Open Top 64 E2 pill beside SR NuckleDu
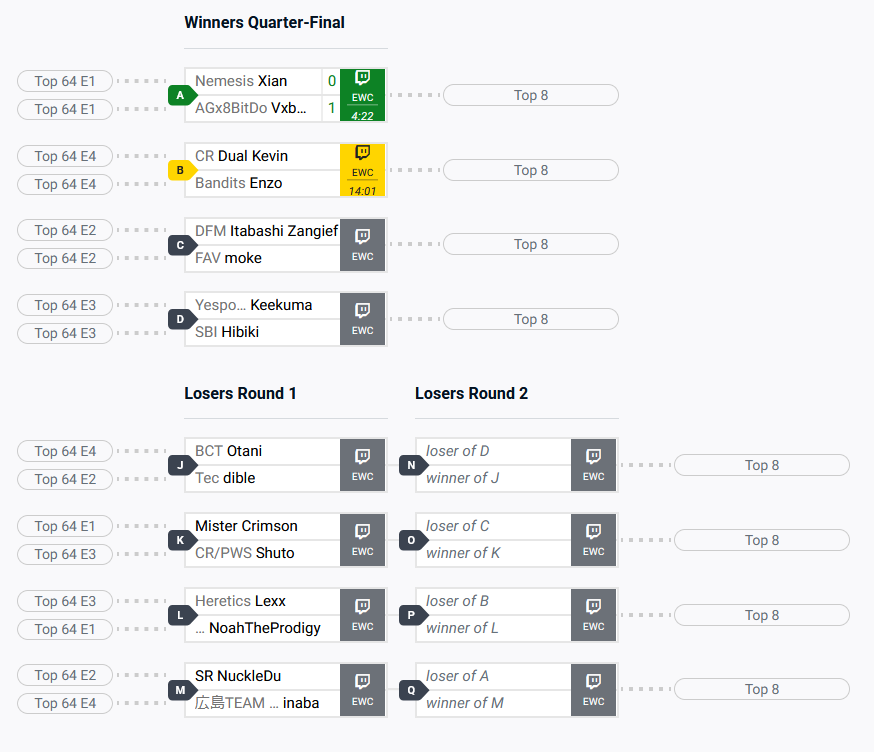Screen dimensions: 874x752 pyautogui.click(x=65, y=676)
